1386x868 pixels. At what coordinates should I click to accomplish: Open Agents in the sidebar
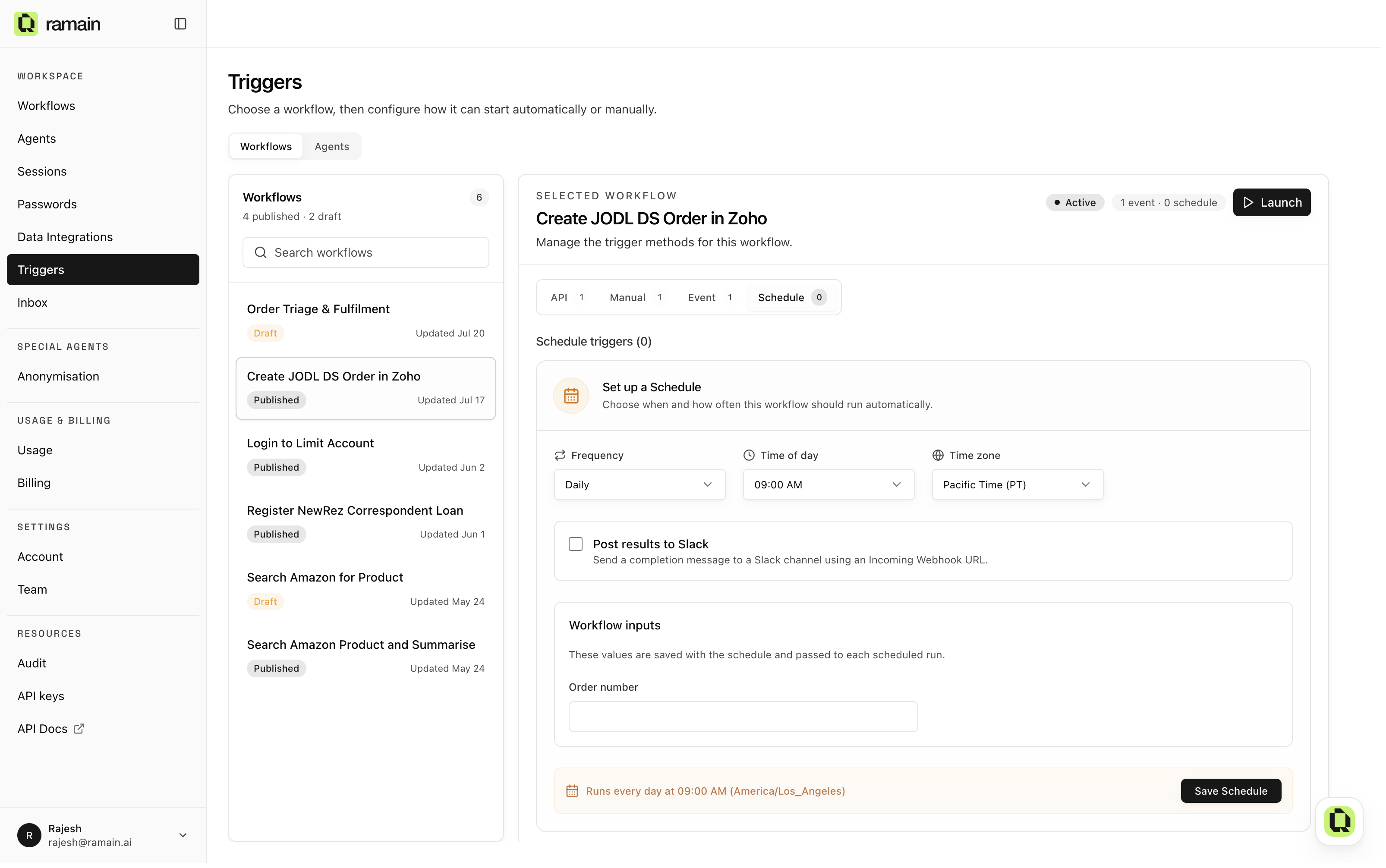104,139
